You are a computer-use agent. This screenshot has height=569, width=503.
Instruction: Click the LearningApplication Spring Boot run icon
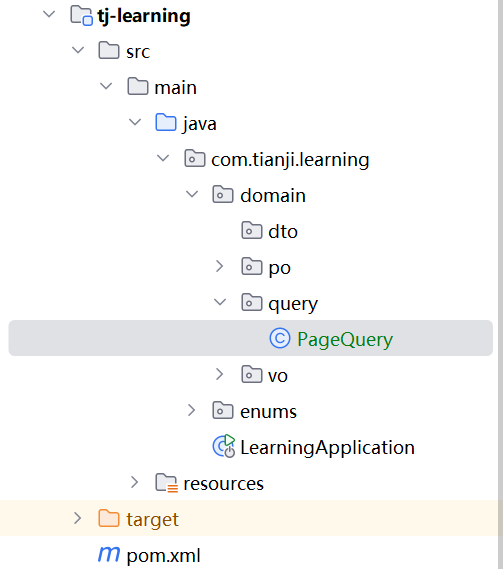224,446
